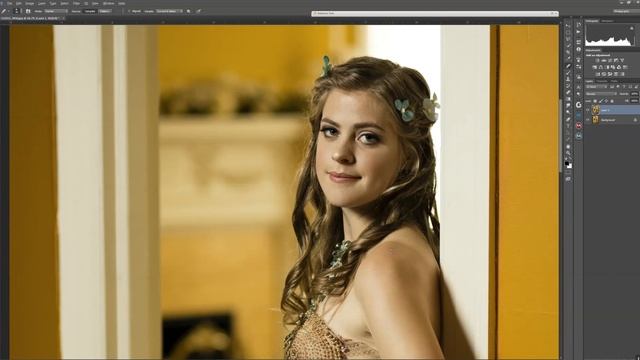Viewport: 640px width, 360px height.
Task: Toggle pixel layer filter in Layers panel
Action: coord(611,87)
